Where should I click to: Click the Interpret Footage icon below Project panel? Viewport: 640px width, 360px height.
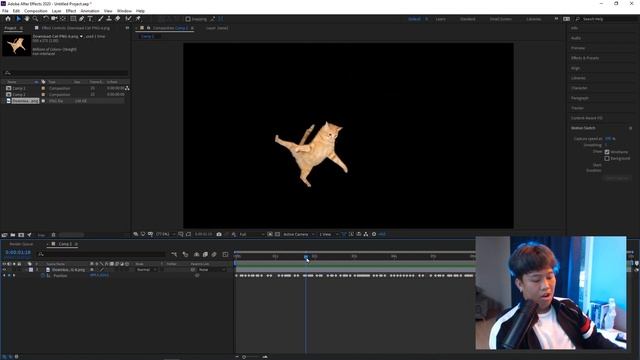pos(4,235)
